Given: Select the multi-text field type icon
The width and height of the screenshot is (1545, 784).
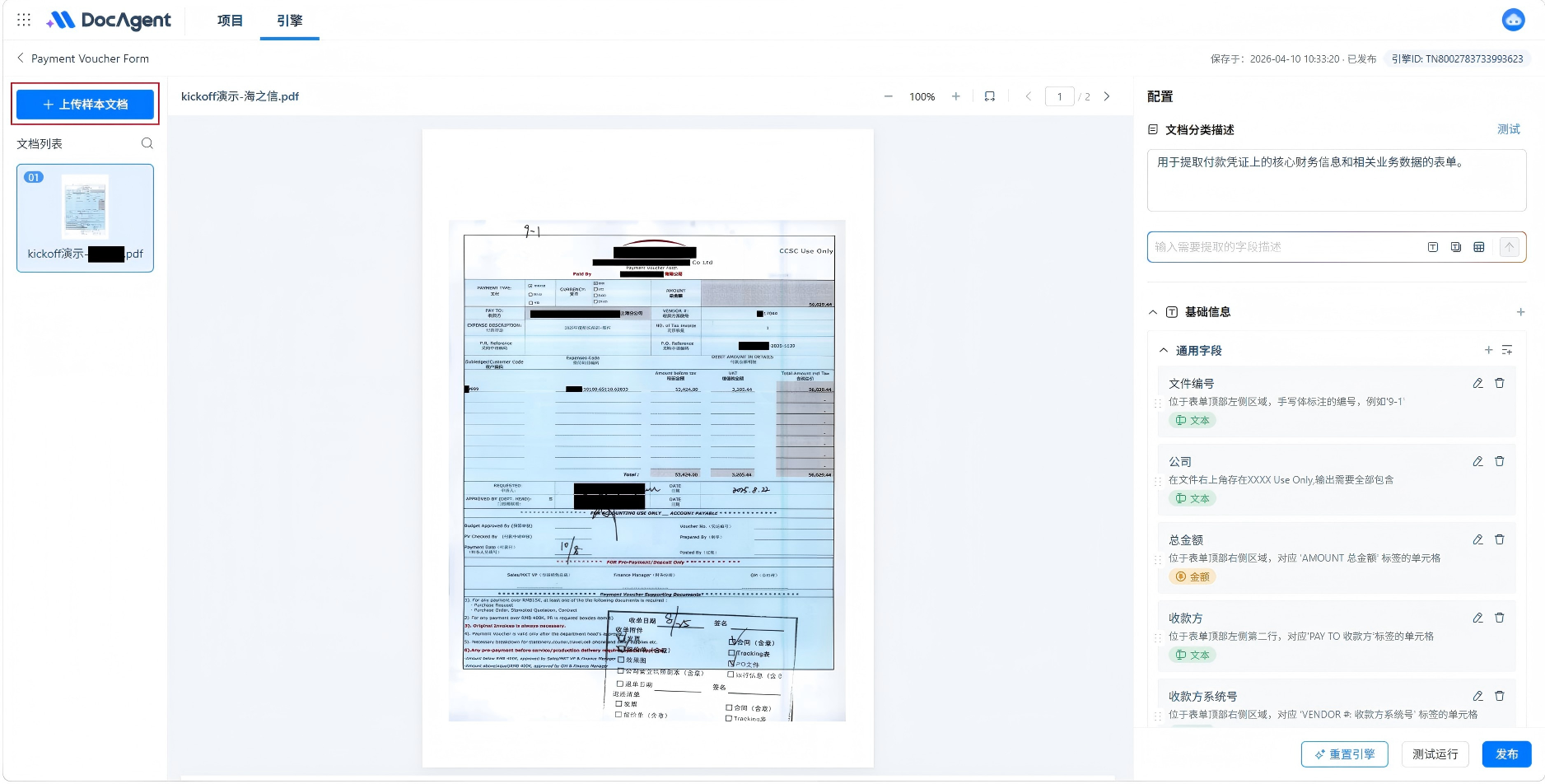Looking at the screenshot, I should 1456,247.
